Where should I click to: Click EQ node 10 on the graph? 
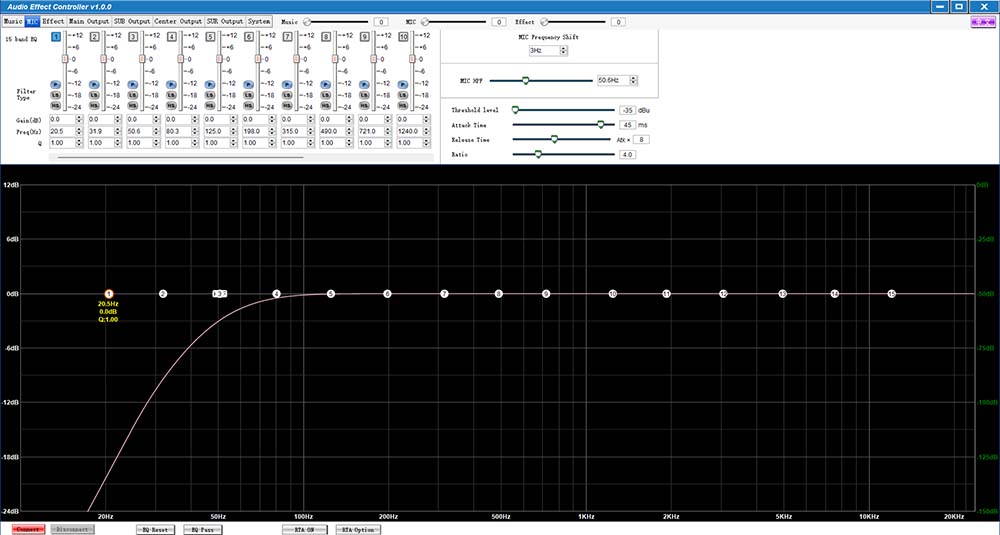612,294
